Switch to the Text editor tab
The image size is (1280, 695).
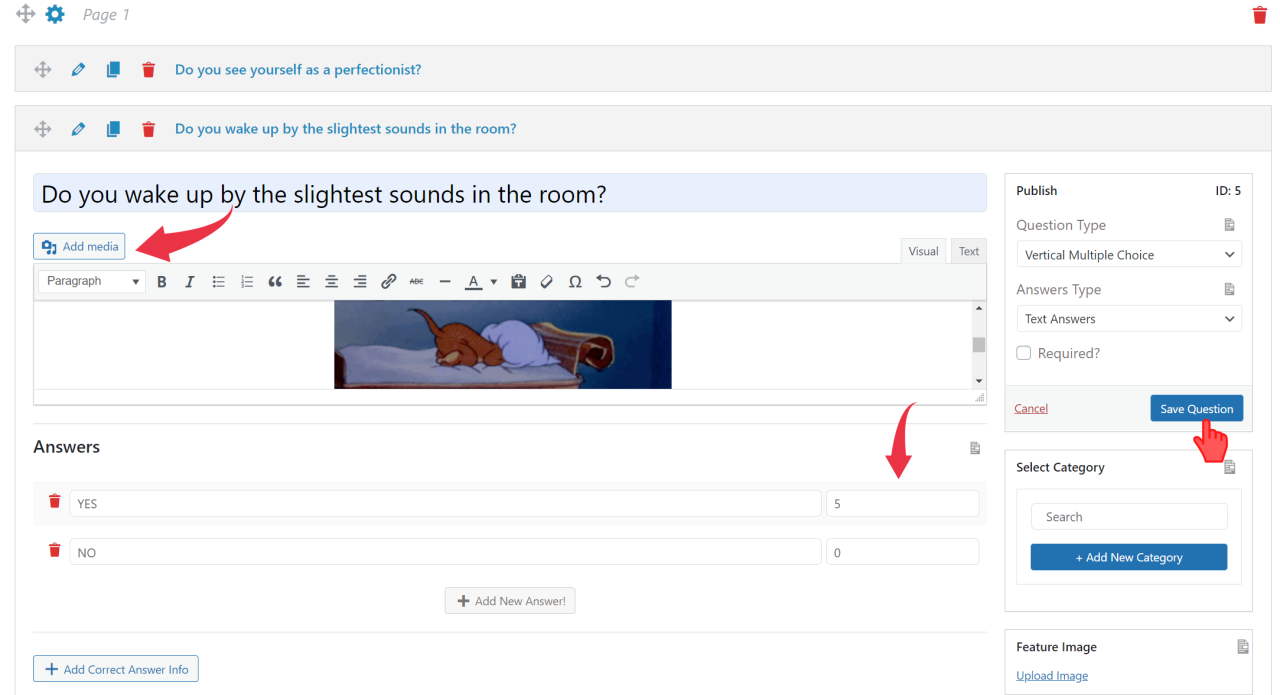pyautogui.click(x=968, y=250)
